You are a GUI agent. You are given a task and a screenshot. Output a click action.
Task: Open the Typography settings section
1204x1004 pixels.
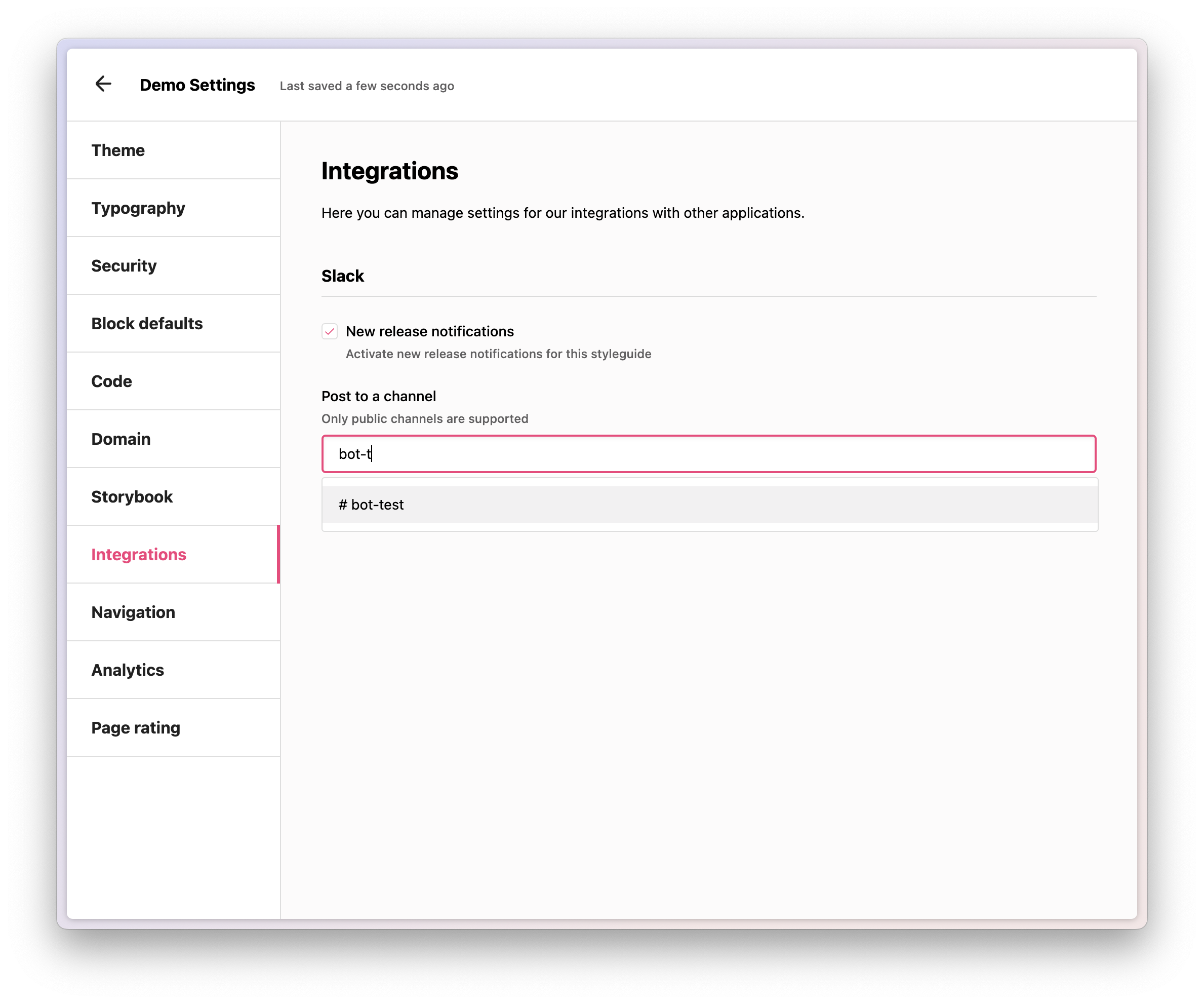pos(173,208)
